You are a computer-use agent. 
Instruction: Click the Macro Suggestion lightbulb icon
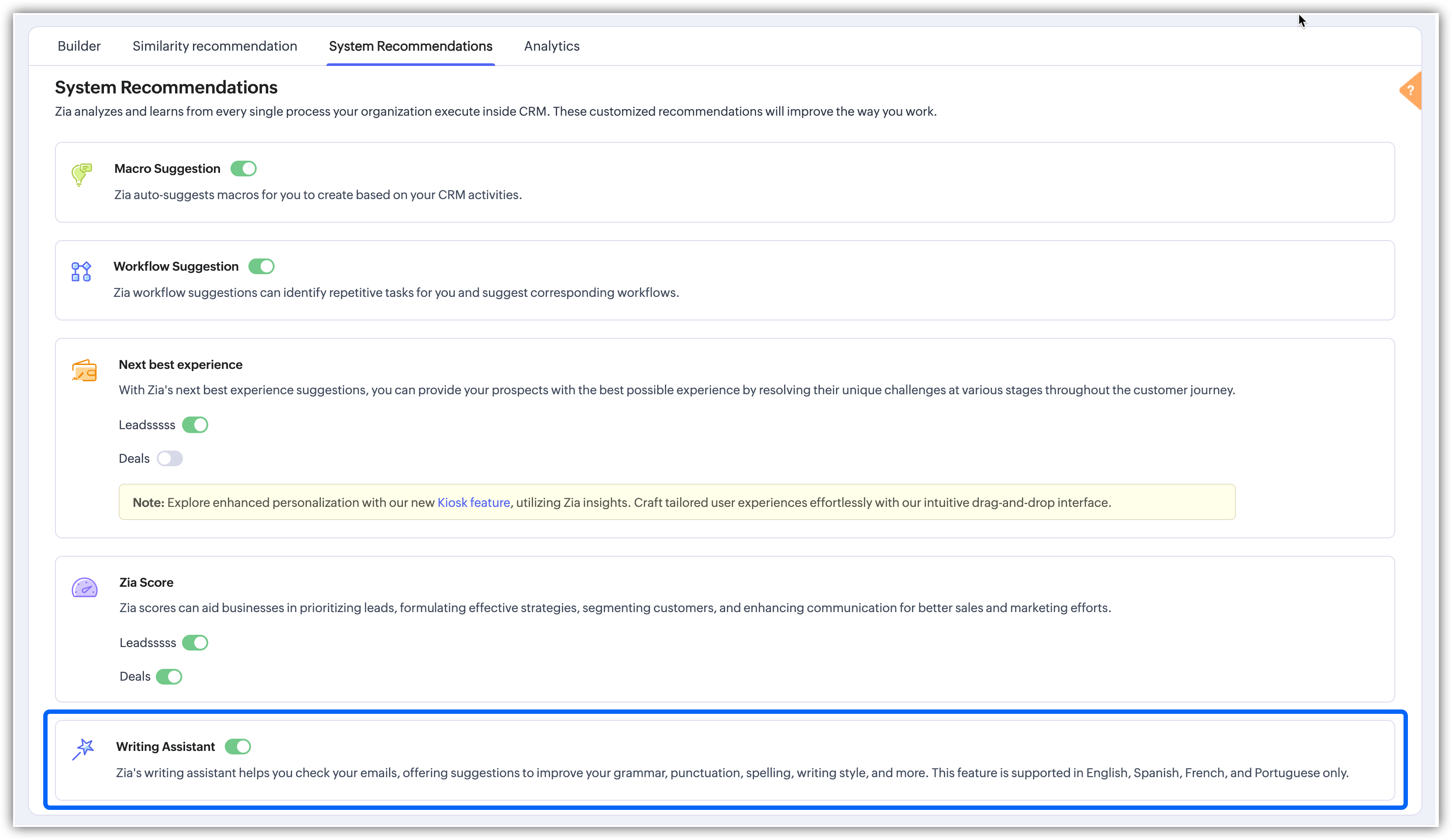click(x=81, y=174)
